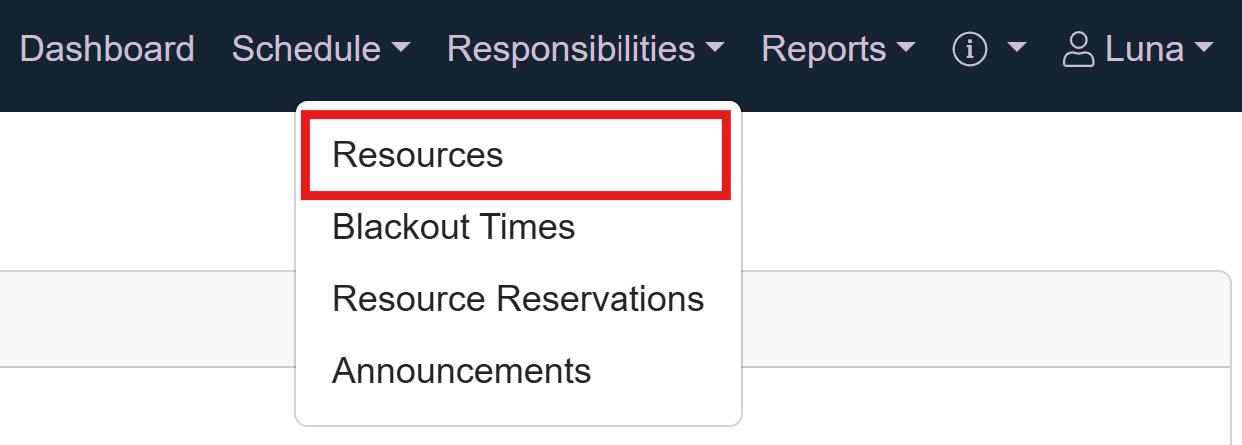Select Resources from the dropdown
The height and width of the screenshot is (445, 1242).
(x=418, y=155)
